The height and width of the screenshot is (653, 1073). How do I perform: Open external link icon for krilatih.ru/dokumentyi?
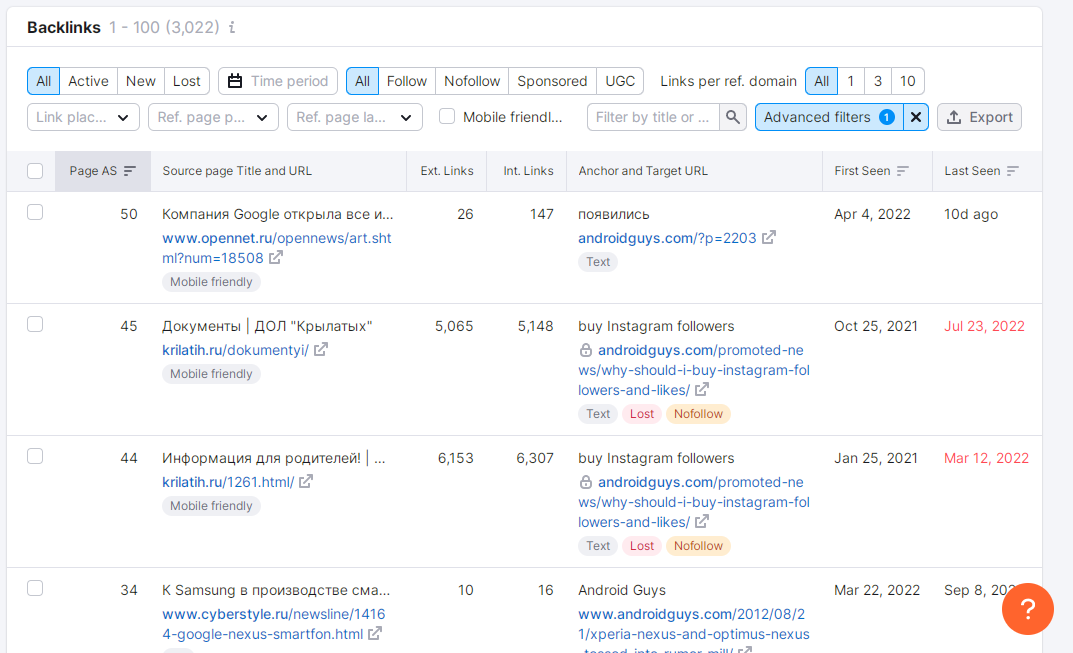coord(320,350)
